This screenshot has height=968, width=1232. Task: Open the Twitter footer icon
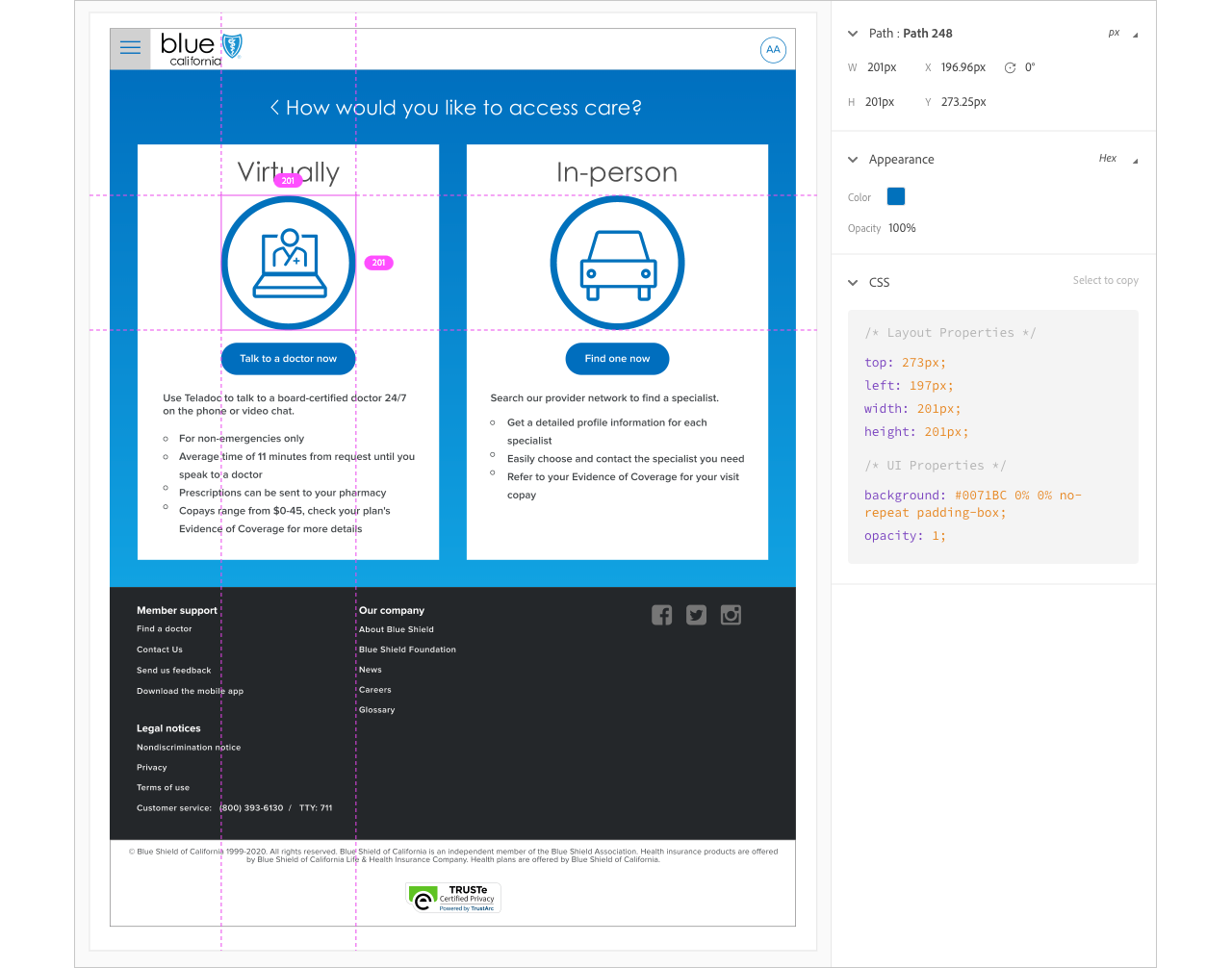[x=696, y=615]
